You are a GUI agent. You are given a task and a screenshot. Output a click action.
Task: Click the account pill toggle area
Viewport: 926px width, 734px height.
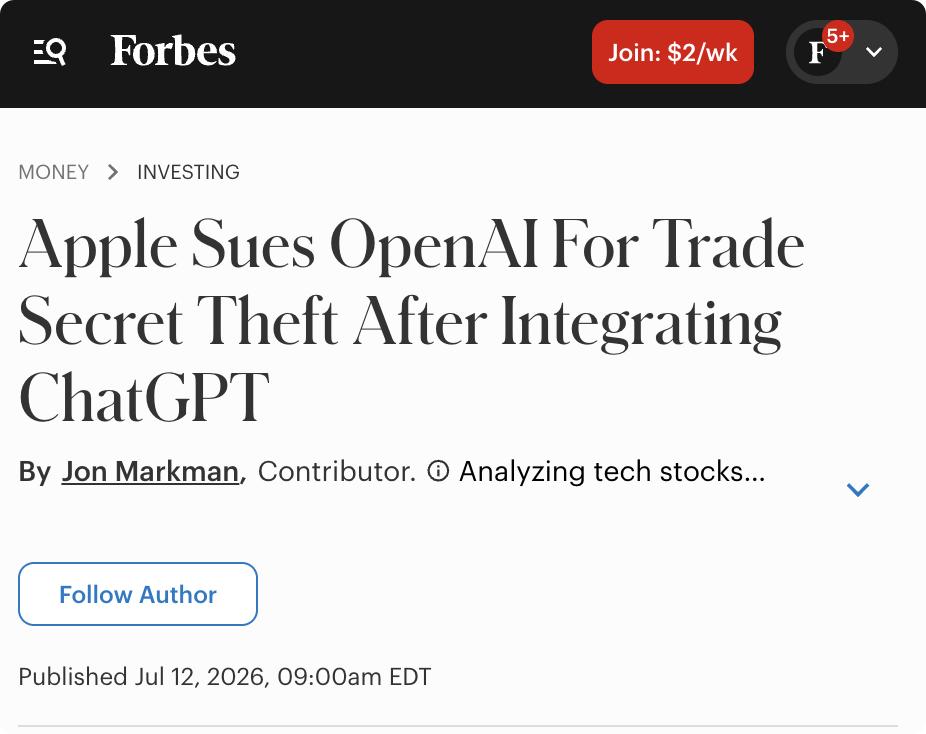coord(842,52)
